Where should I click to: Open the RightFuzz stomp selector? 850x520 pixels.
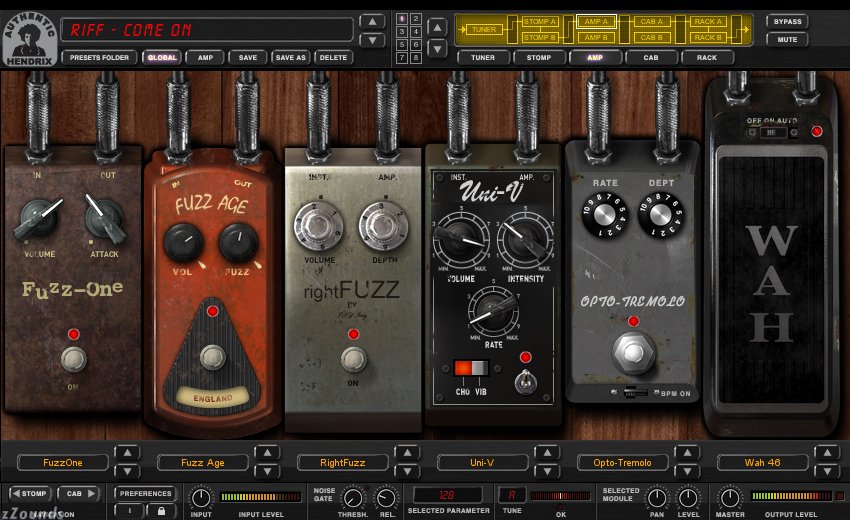(x=343, y=463)
